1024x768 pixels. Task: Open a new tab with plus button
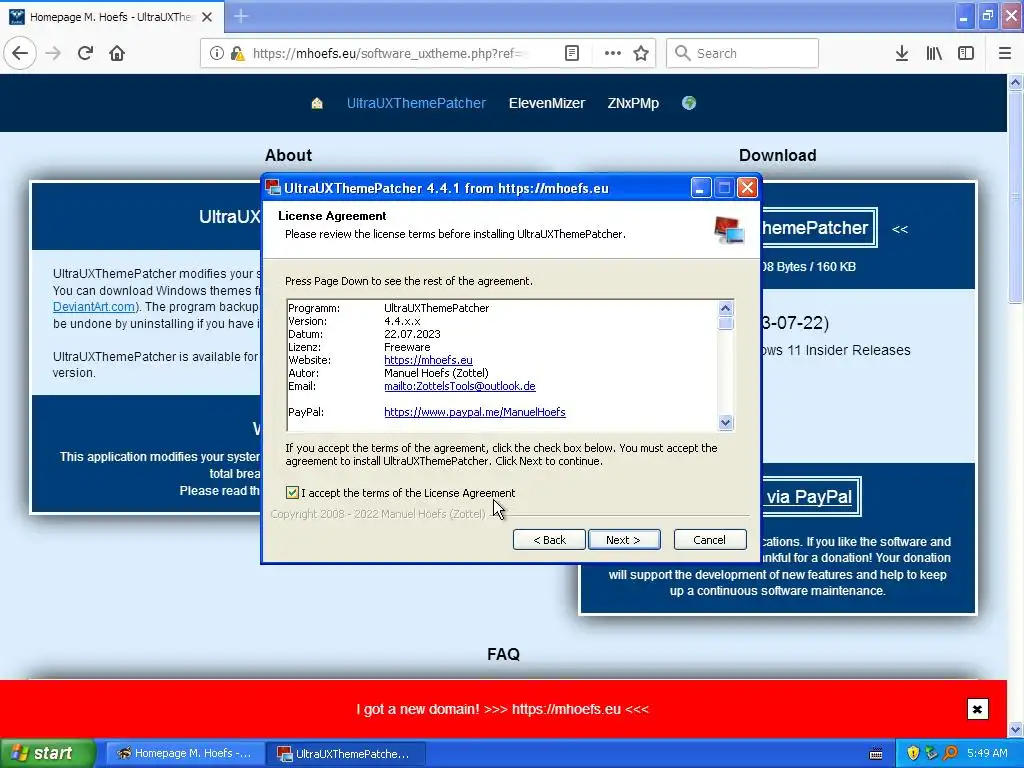click(x=241, y=16)
